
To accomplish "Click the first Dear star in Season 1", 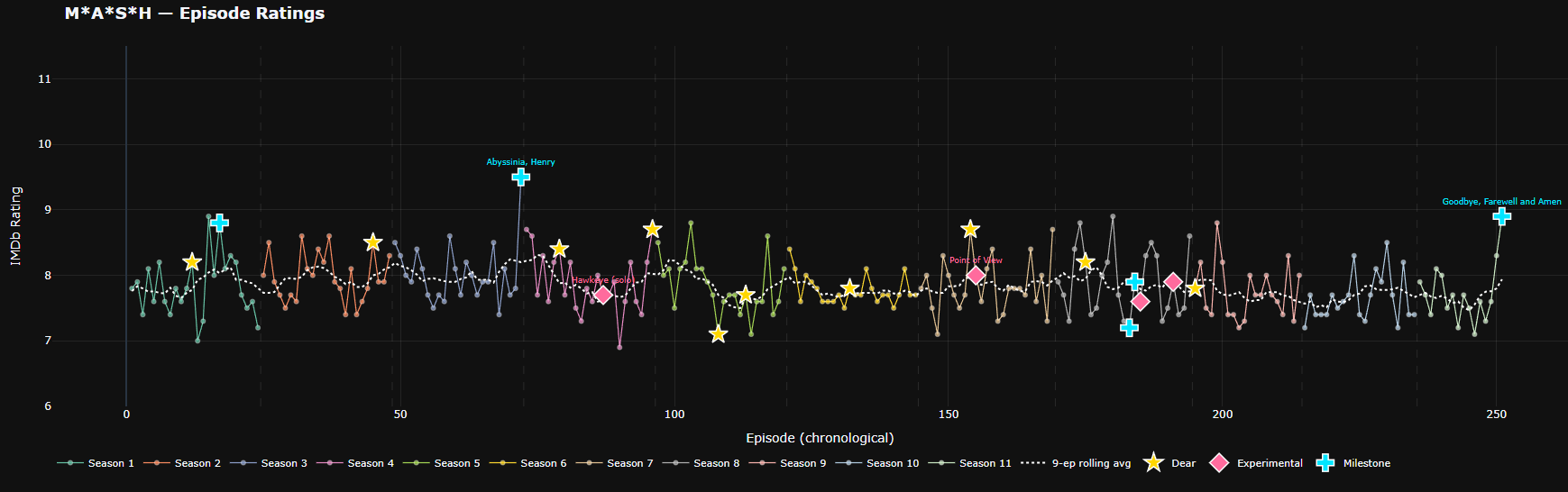I will point(191,262).
